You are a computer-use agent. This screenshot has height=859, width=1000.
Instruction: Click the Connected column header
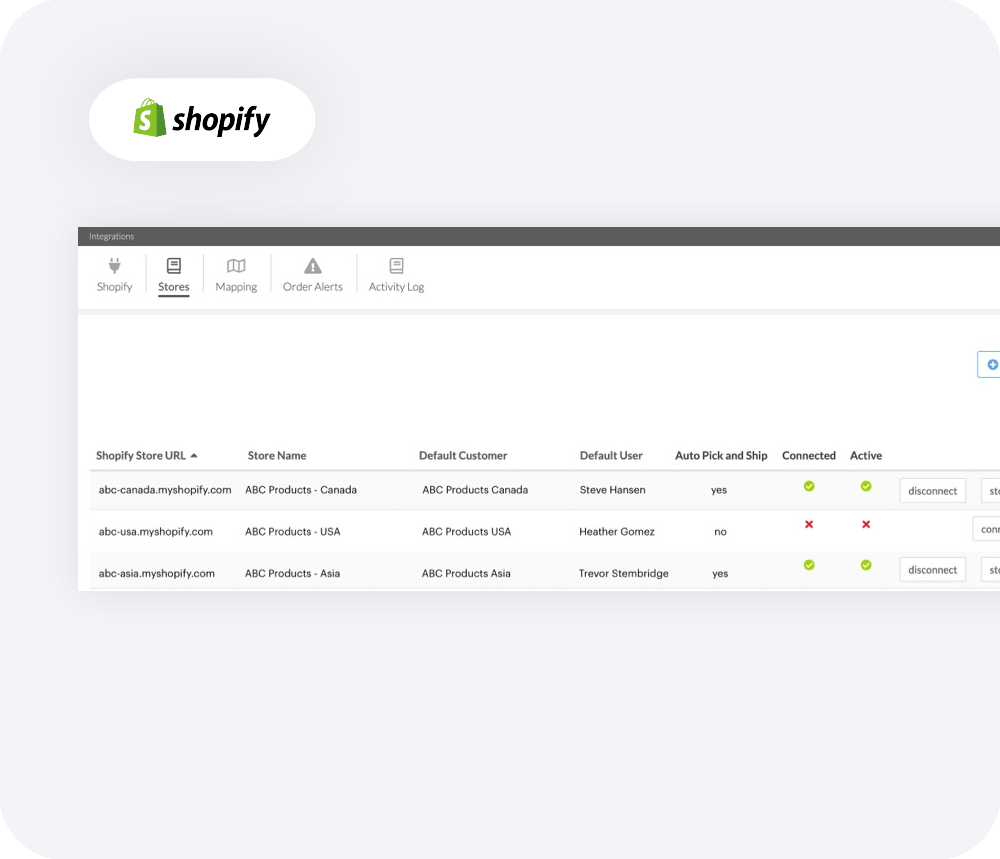click(x=809, y=455)
